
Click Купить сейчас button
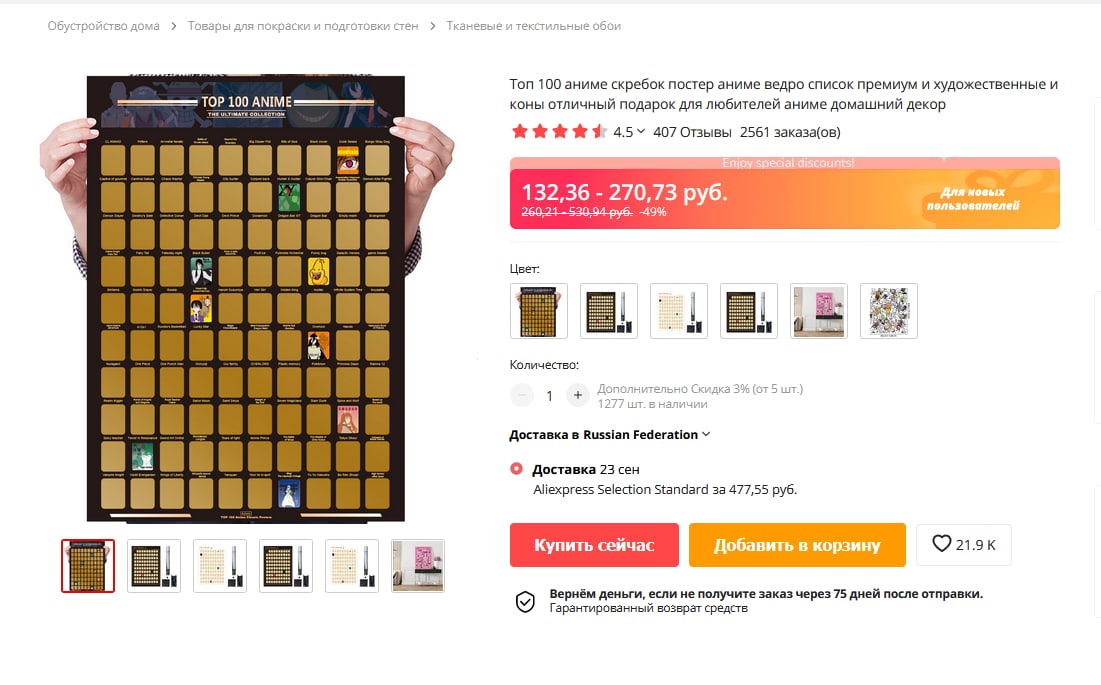click(594, 545)
